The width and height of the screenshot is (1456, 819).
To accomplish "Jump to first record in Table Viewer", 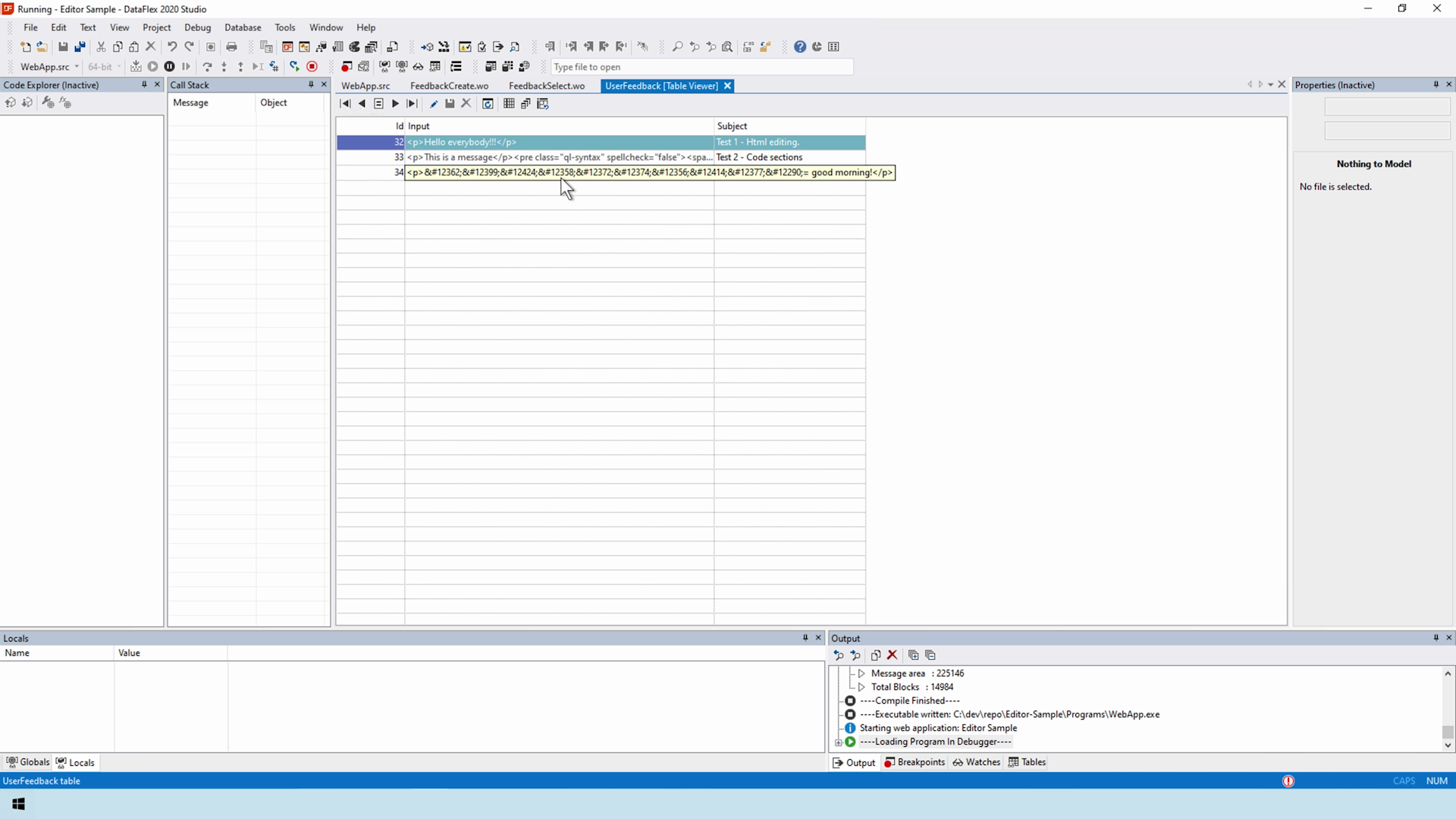I will [345, 104].
